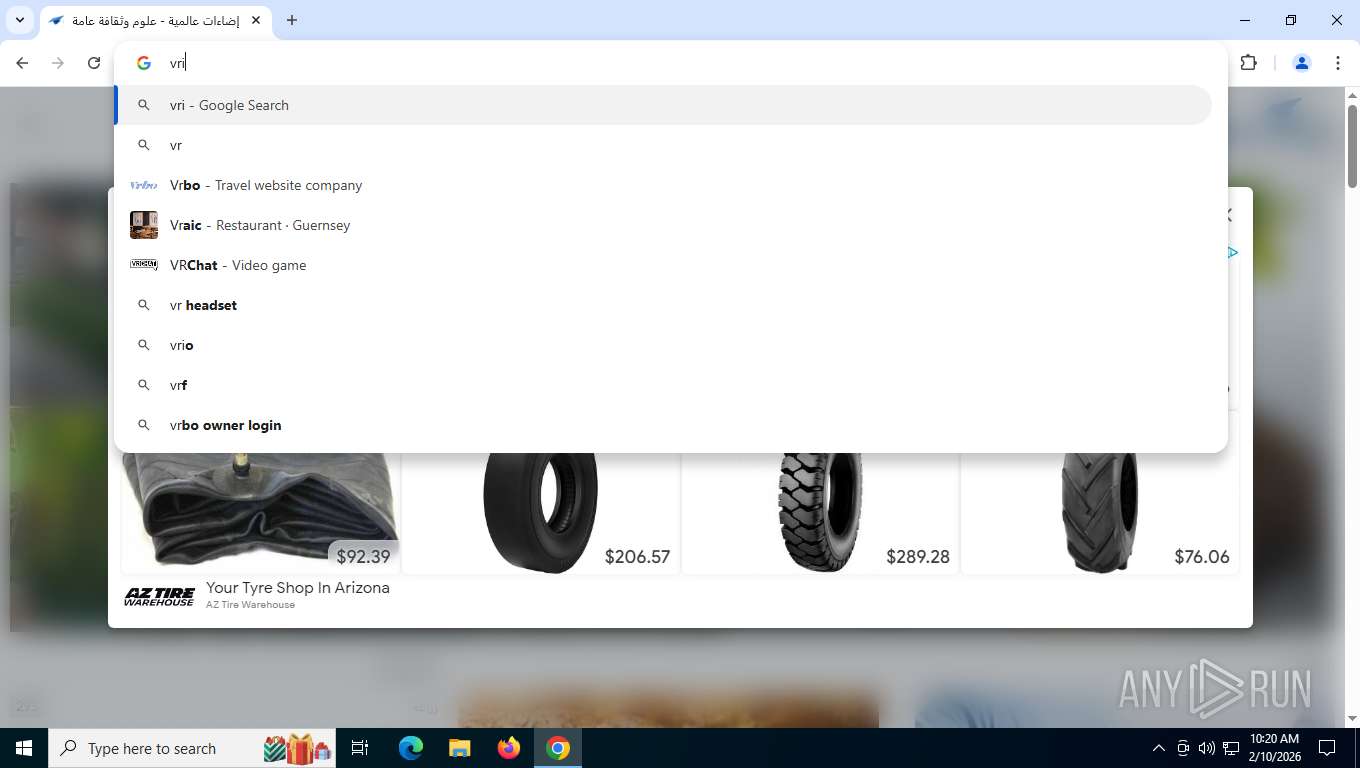Select the 'vrio' suggestion
Viewport: 1360px width, 768px height.
coord(663,345)
